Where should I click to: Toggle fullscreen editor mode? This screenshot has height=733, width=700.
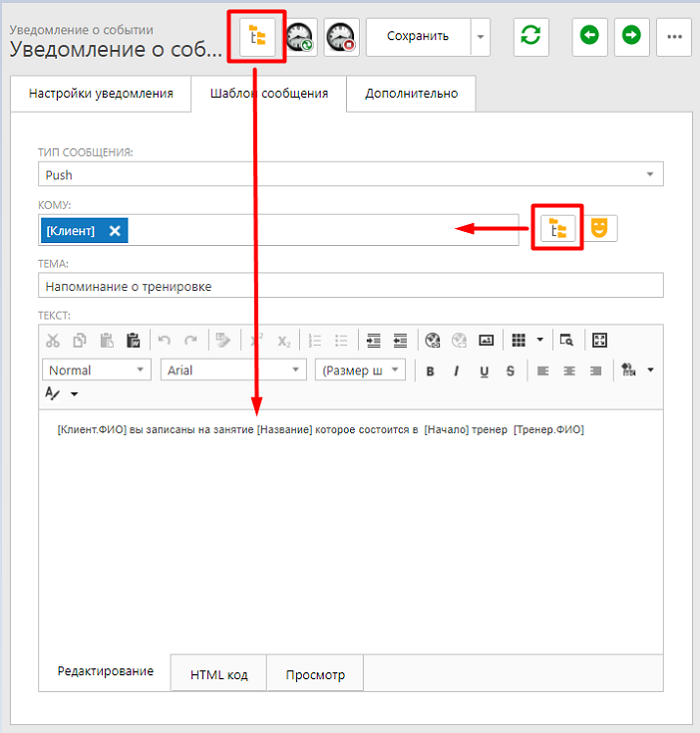click(599, 340)
